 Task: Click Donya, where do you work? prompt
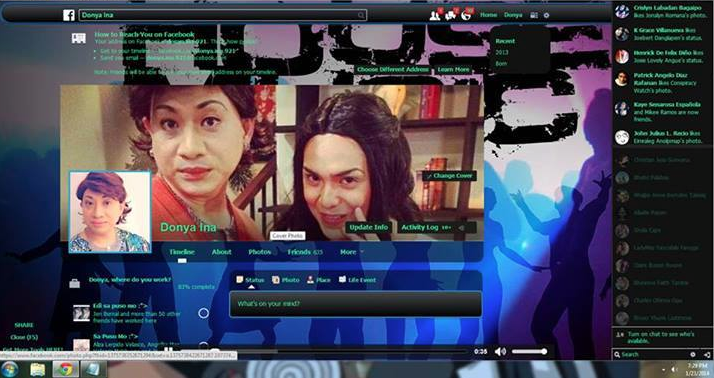click(x=130, y=280)
